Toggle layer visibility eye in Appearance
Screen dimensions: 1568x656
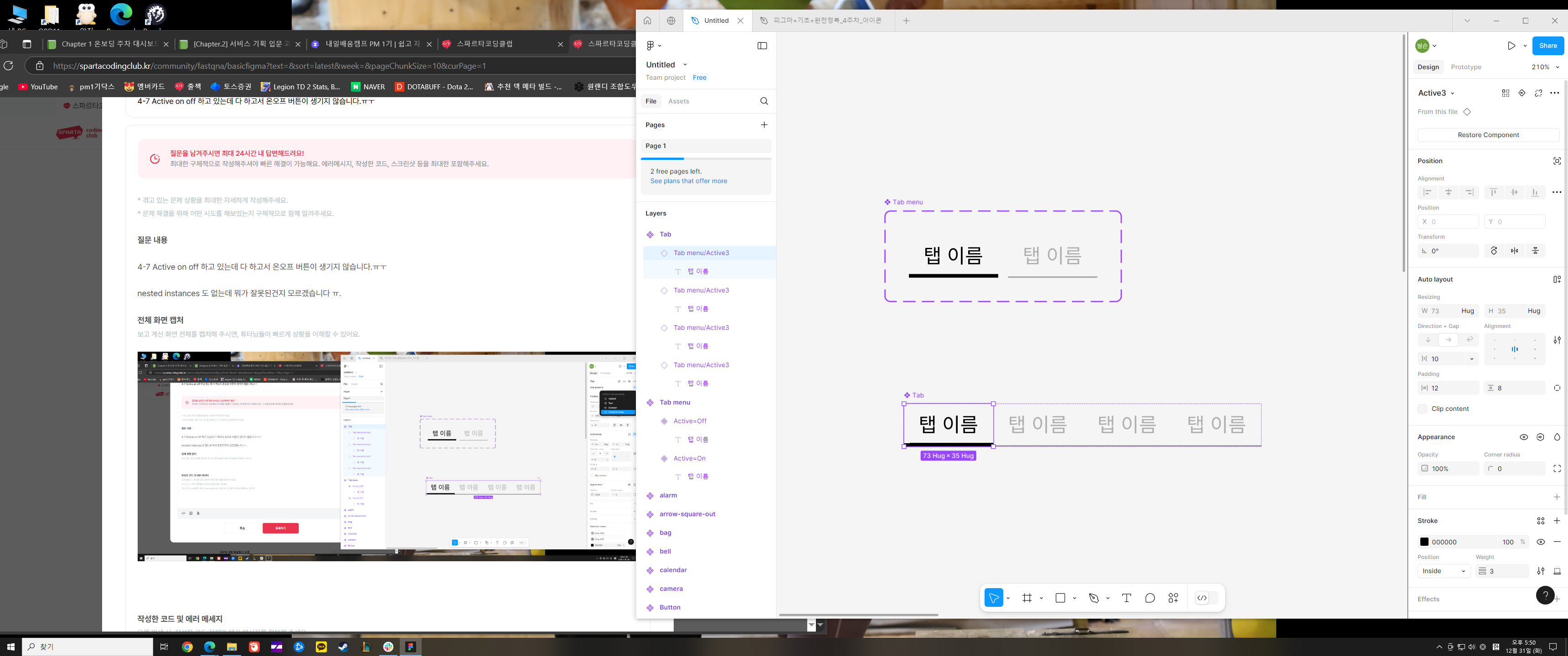click(x=1524, y=437)
